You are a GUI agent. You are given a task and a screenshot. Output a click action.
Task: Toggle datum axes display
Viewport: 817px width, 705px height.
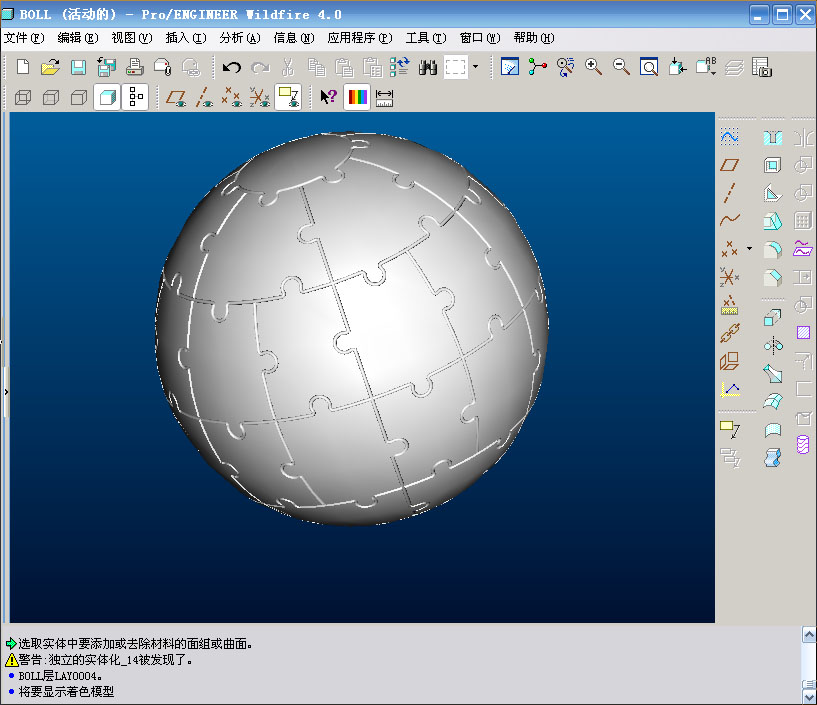(x=204, y=97)
